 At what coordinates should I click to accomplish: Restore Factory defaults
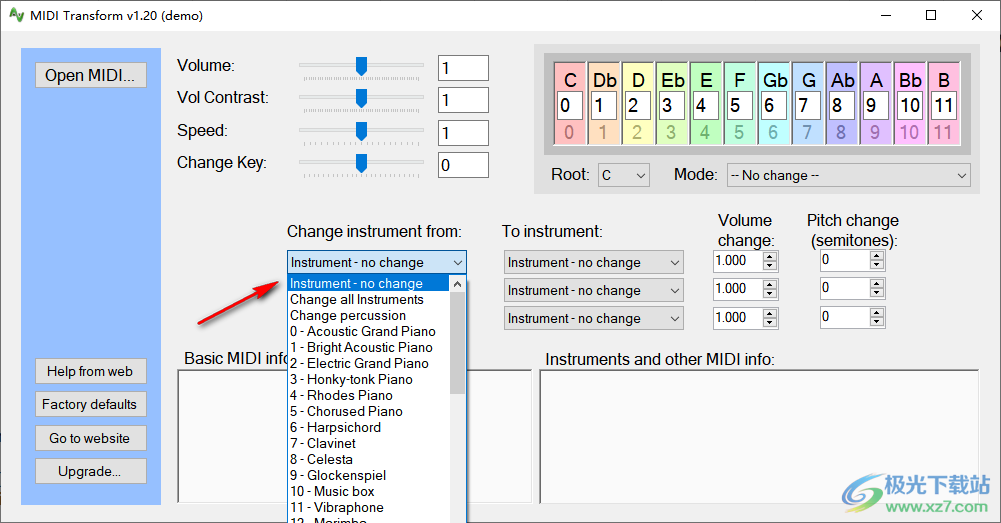[91, 404]
